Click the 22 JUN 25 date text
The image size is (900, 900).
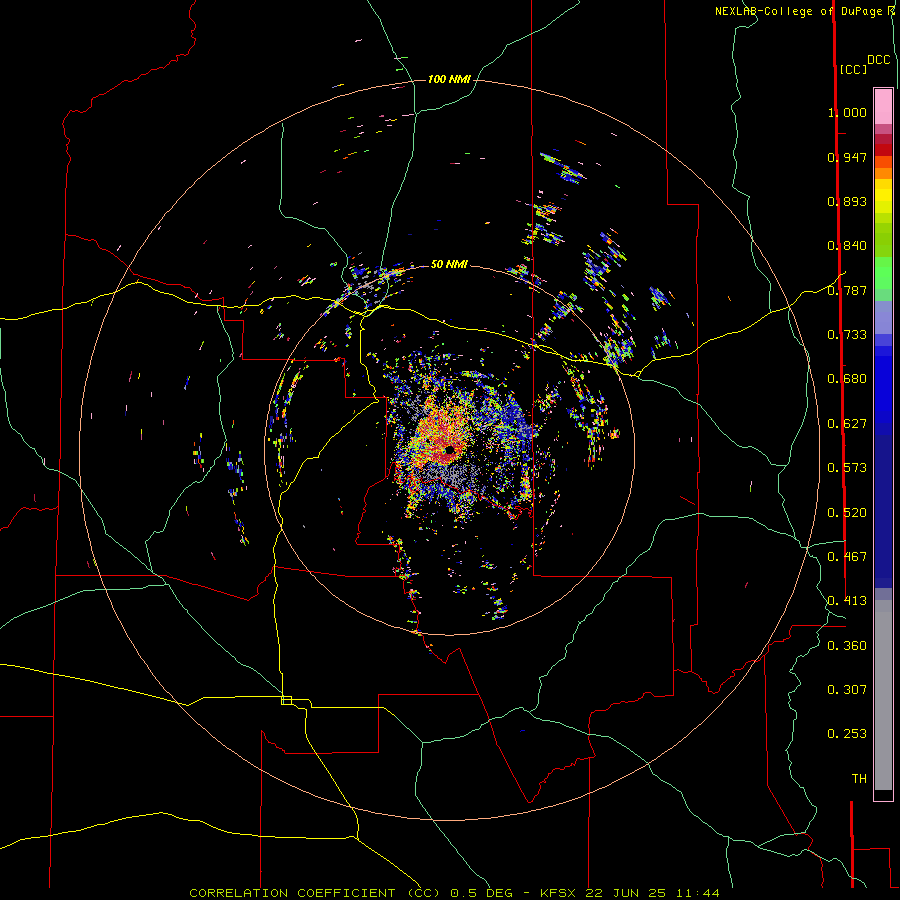point(626,893)
